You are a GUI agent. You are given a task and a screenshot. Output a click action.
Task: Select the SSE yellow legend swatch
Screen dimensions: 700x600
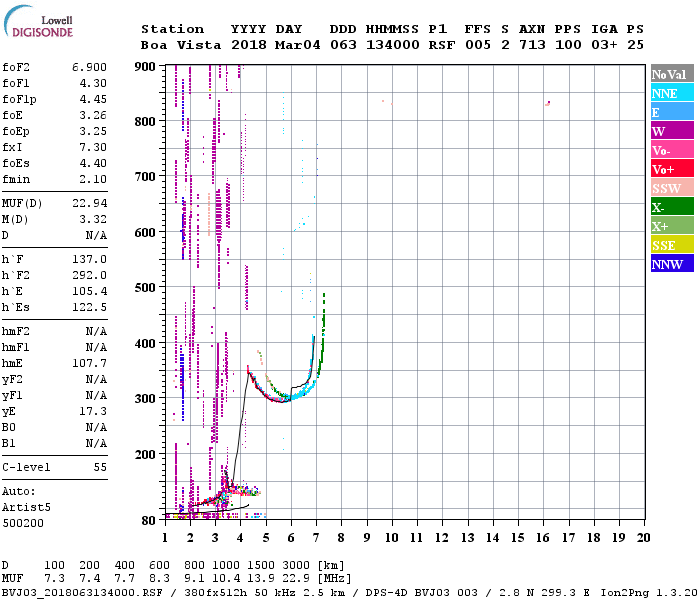672,244
